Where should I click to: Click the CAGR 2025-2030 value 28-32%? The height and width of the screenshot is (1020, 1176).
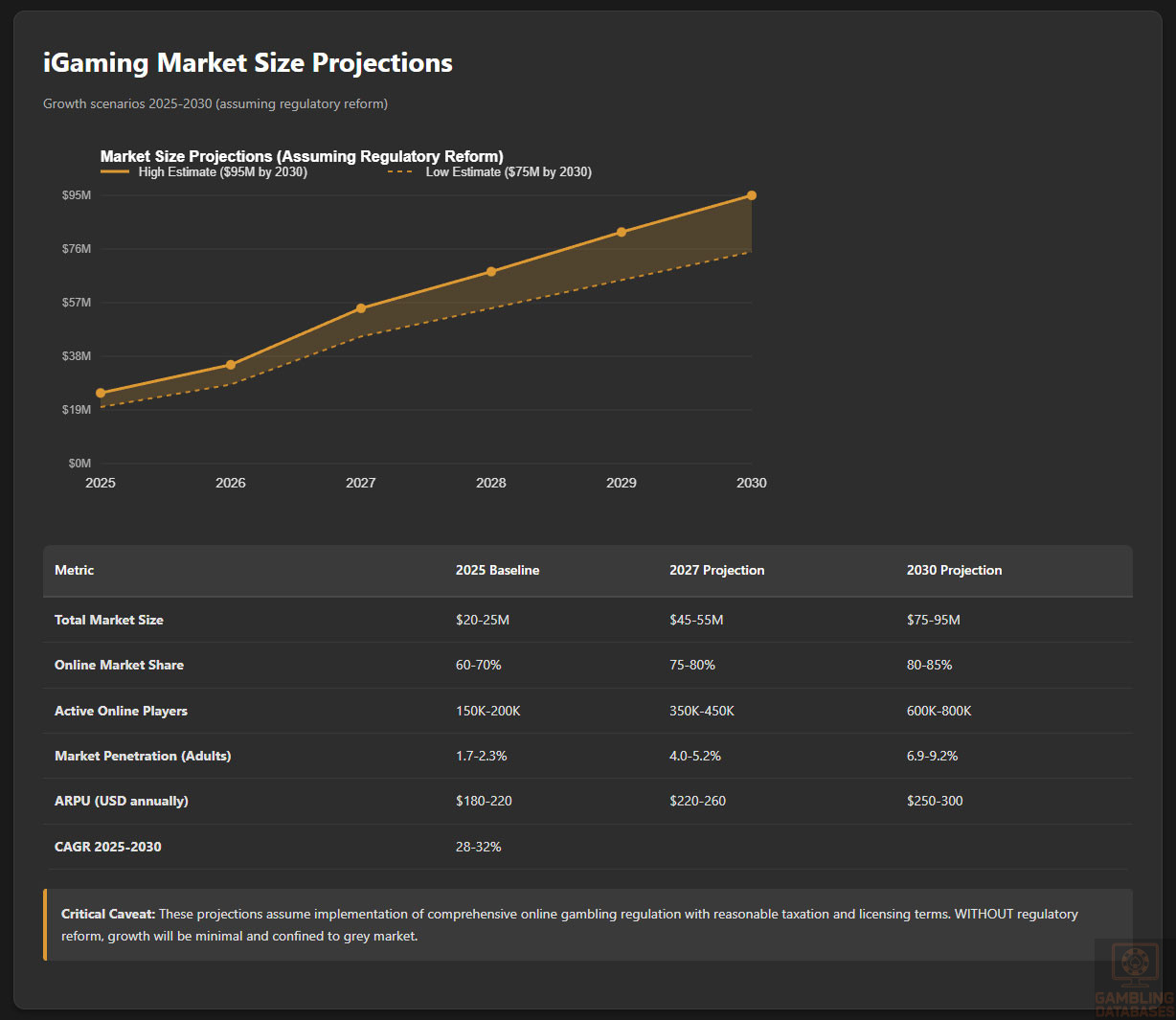tap(478, 848)
